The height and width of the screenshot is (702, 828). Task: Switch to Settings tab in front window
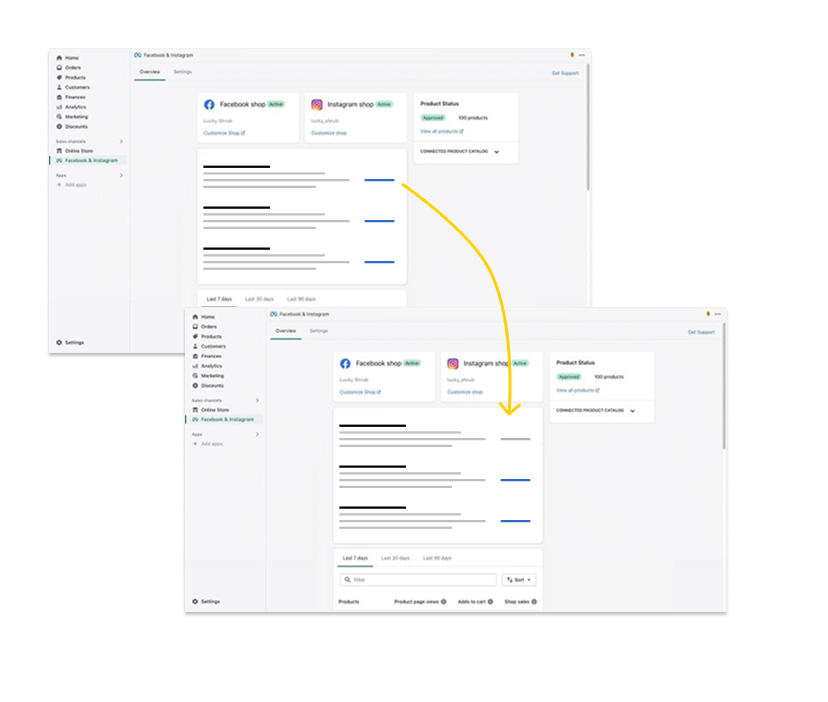pyautogui.click(x=318, y=331)
